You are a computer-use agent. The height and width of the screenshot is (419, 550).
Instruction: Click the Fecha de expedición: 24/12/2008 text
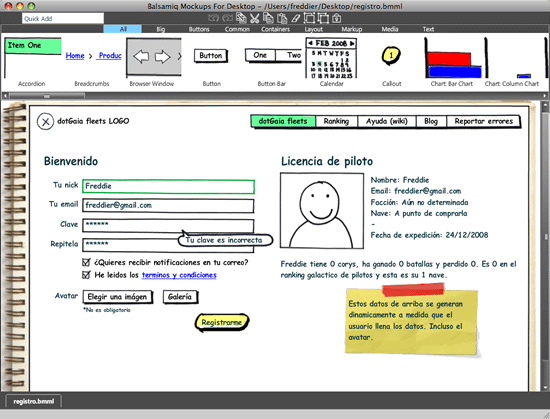coord(429,235)
